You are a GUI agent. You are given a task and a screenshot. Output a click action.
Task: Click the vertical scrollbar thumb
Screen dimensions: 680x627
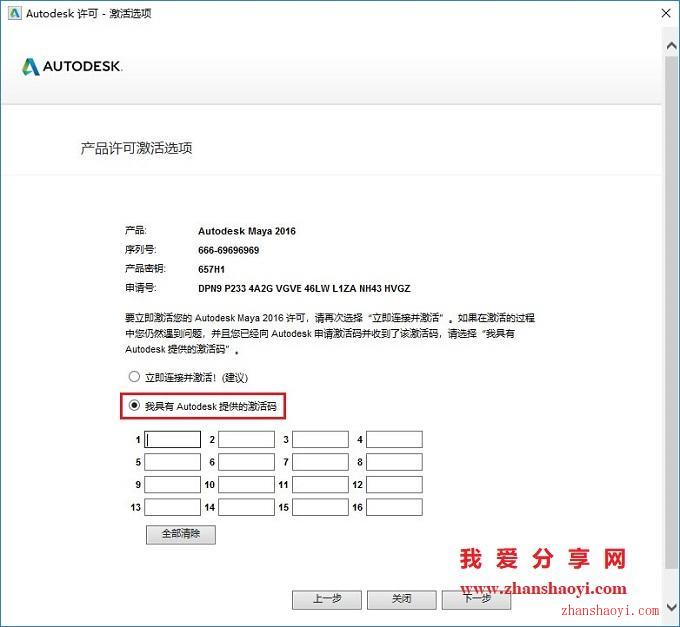tap(671, 312)
